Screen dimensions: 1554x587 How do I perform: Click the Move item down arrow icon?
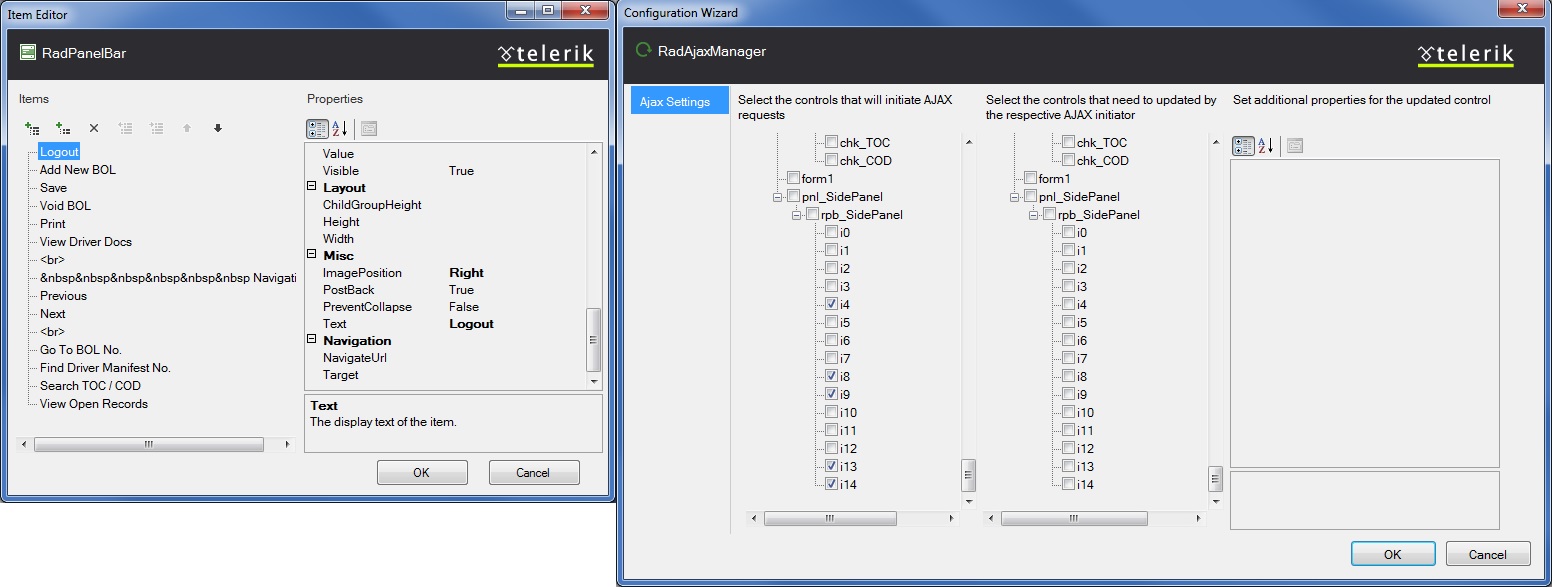point(217,128)
